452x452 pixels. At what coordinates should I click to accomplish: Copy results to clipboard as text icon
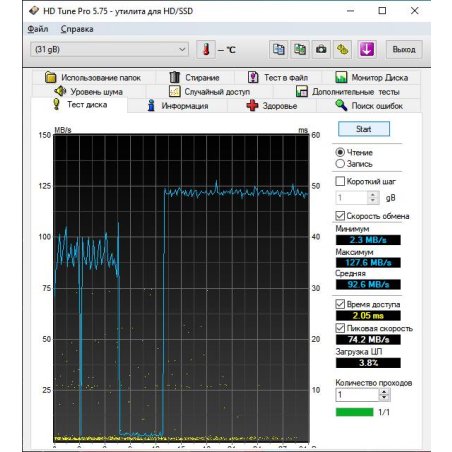(278, 50)
